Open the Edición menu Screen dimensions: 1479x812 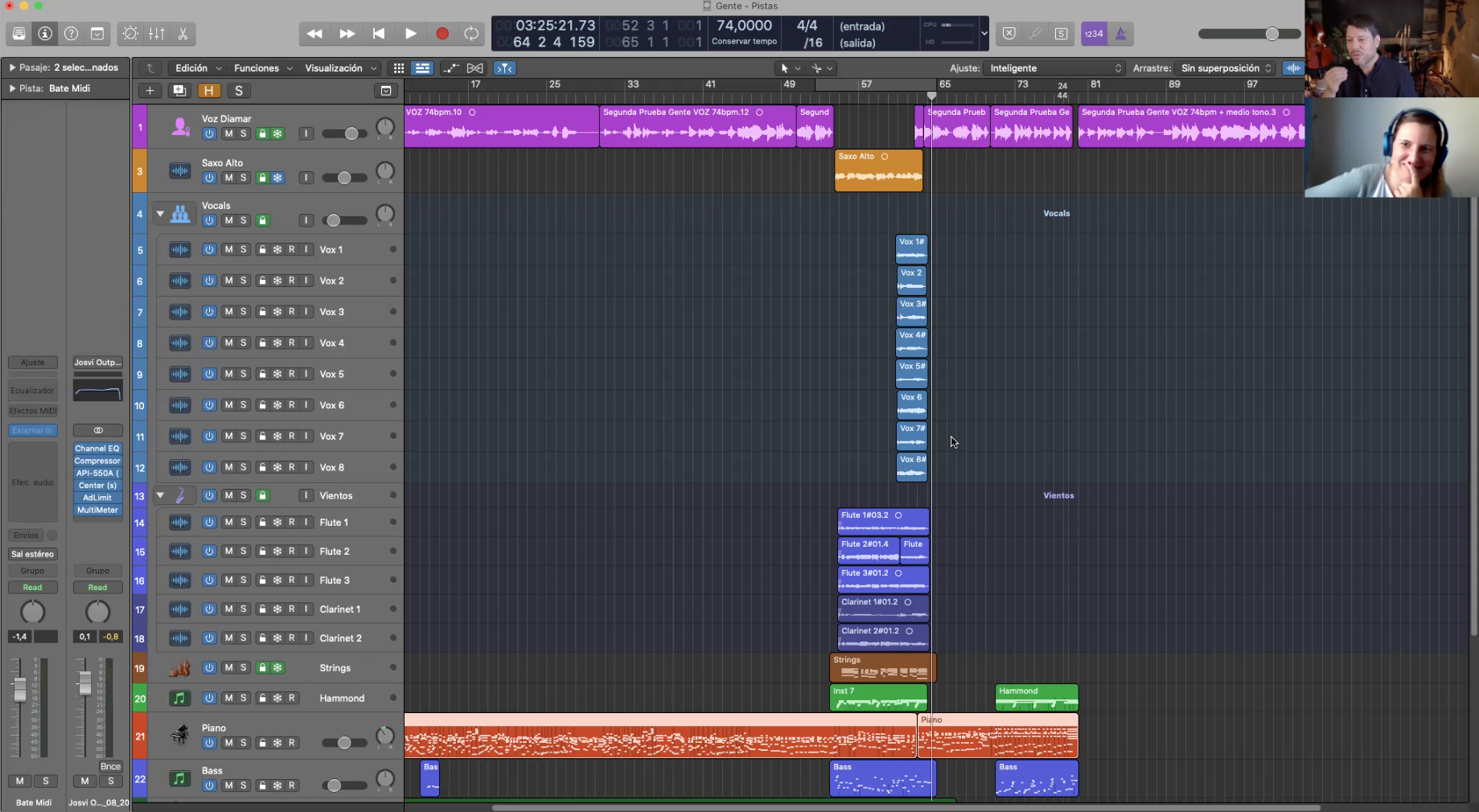tap(197, 68)
